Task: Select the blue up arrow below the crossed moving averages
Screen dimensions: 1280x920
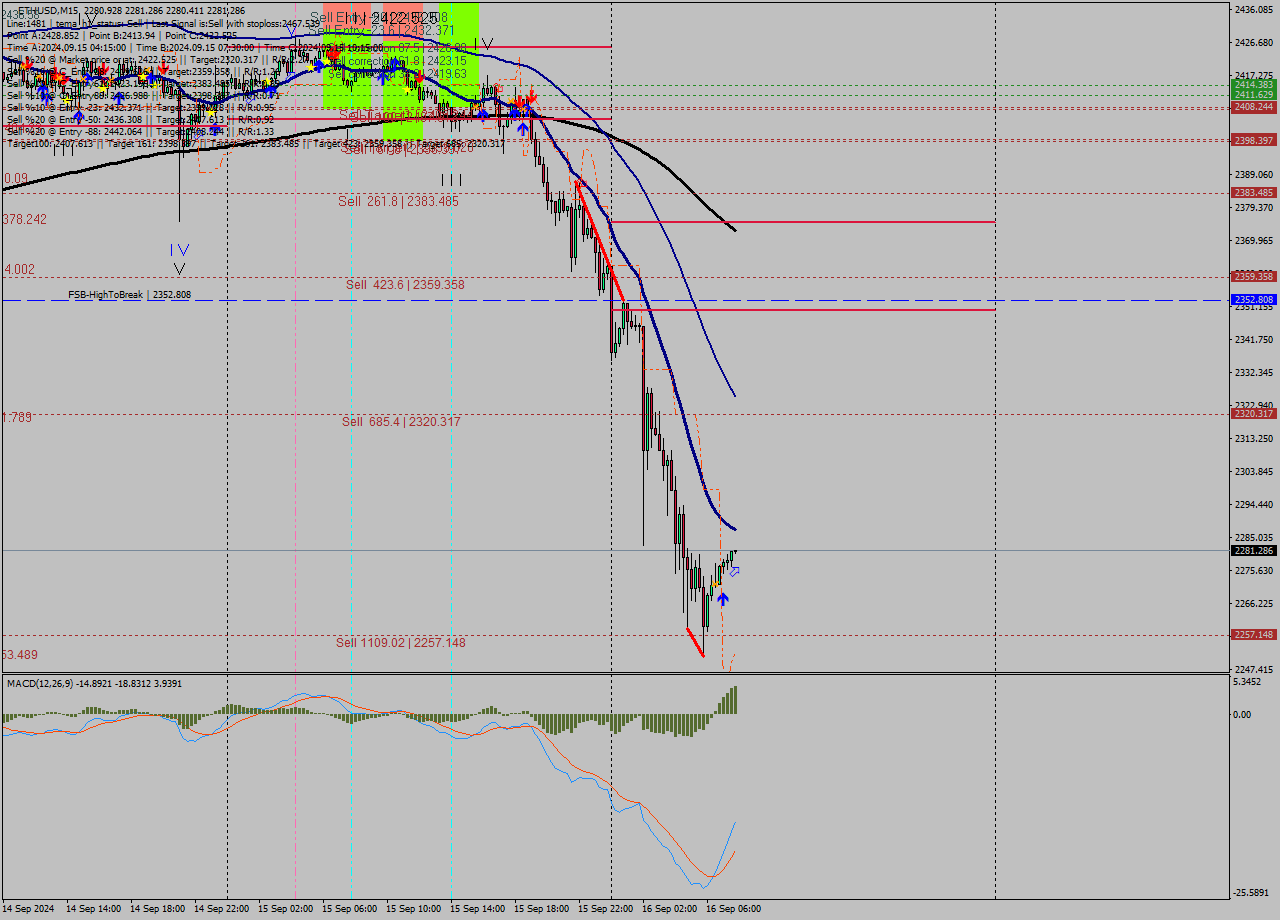Action: [x=522, y=128]
